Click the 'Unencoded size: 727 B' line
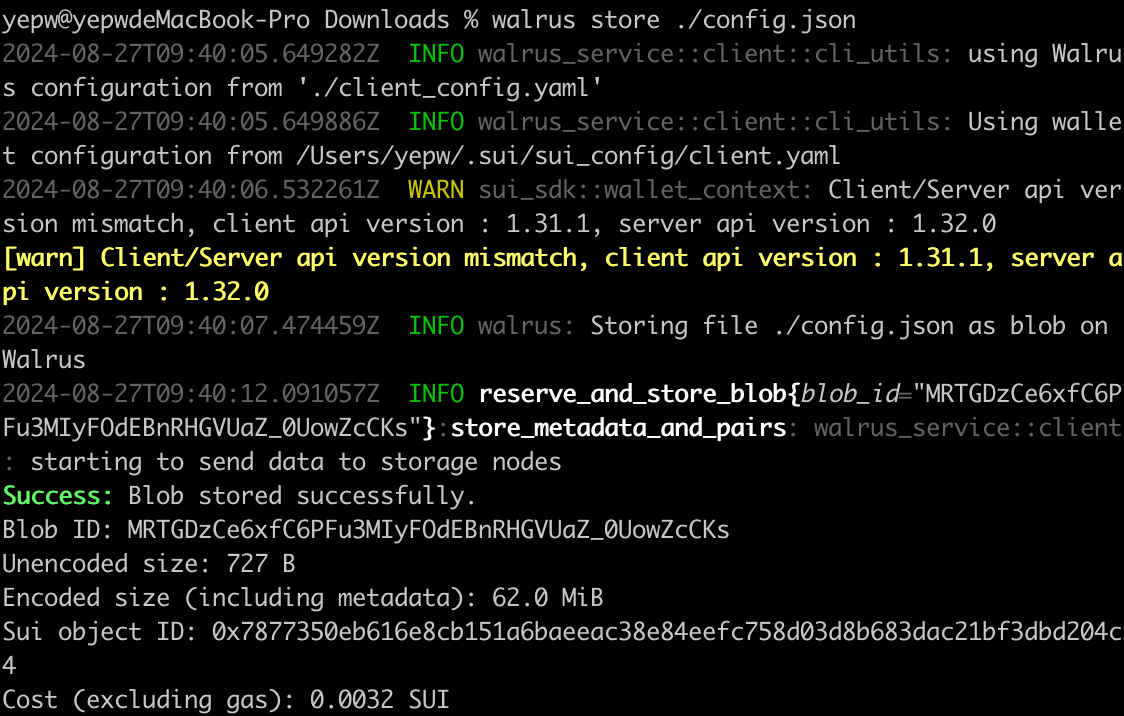 tap(149, 564)
